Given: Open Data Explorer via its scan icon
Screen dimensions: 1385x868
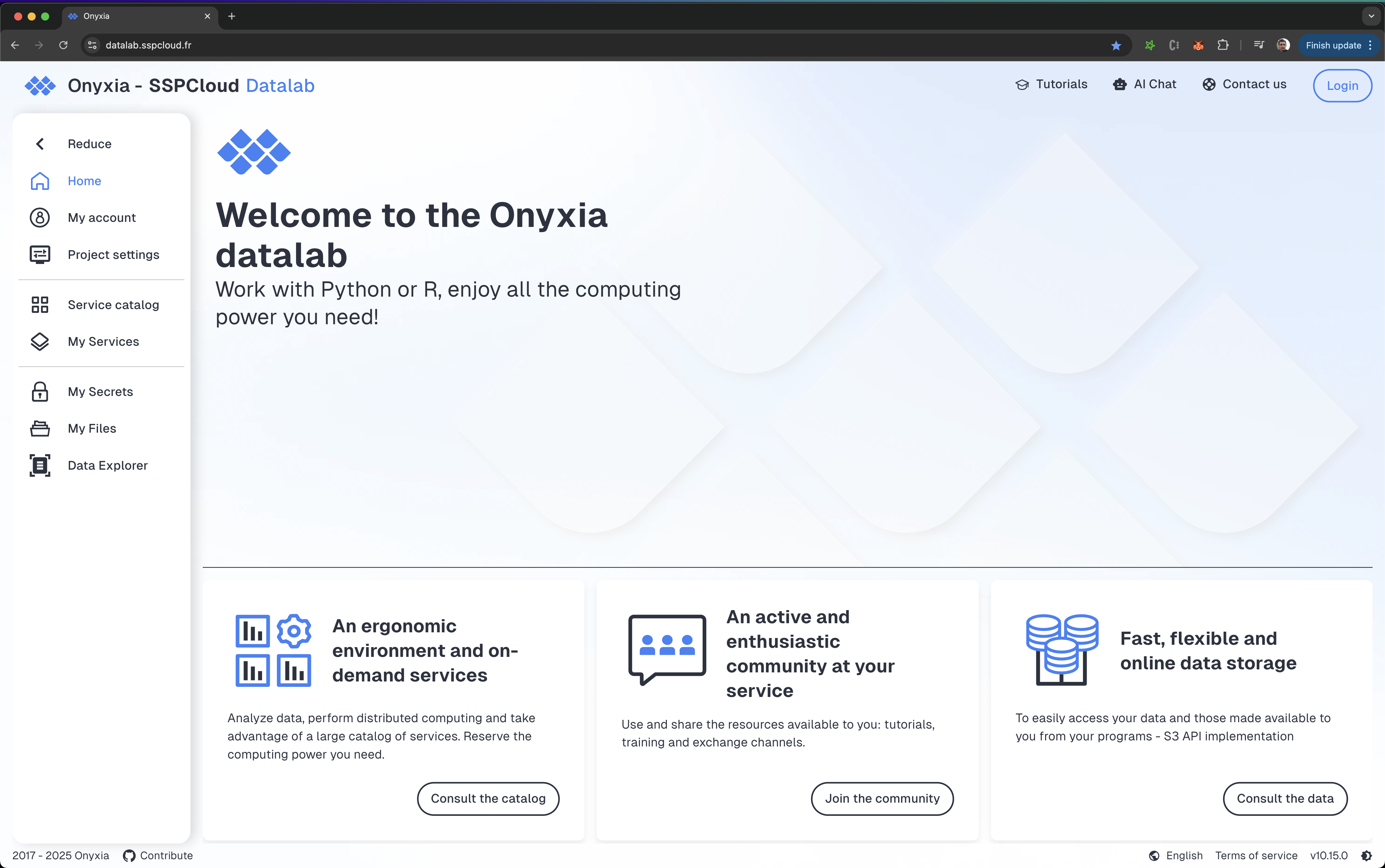Looking at the screenshot, I should (40, 465).
